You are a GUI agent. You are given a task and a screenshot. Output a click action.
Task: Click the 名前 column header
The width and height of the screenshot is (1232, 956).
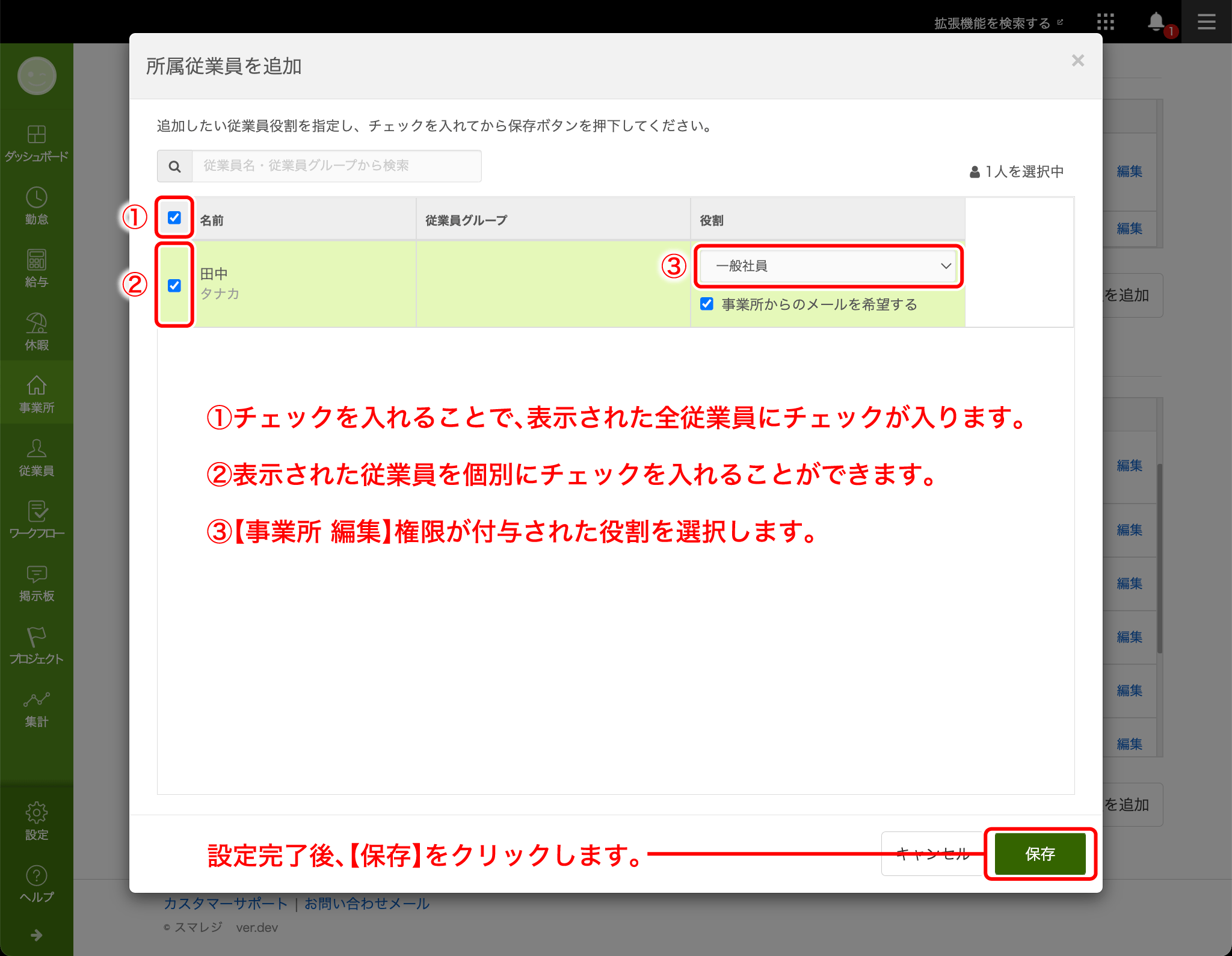coord(211,220)
